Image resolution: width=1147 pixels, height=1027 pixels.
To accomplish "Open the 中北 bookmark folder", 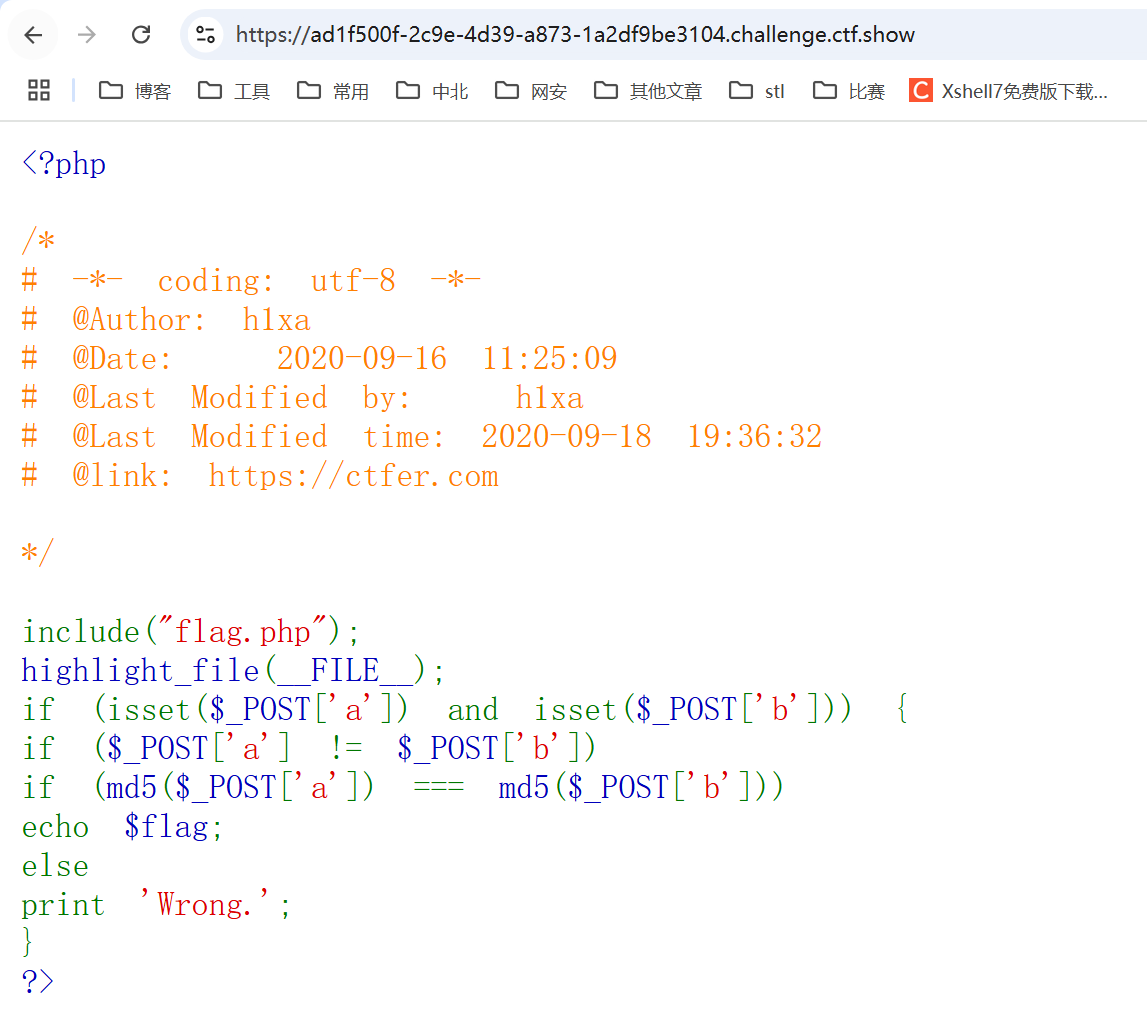I will coord(432,91).
